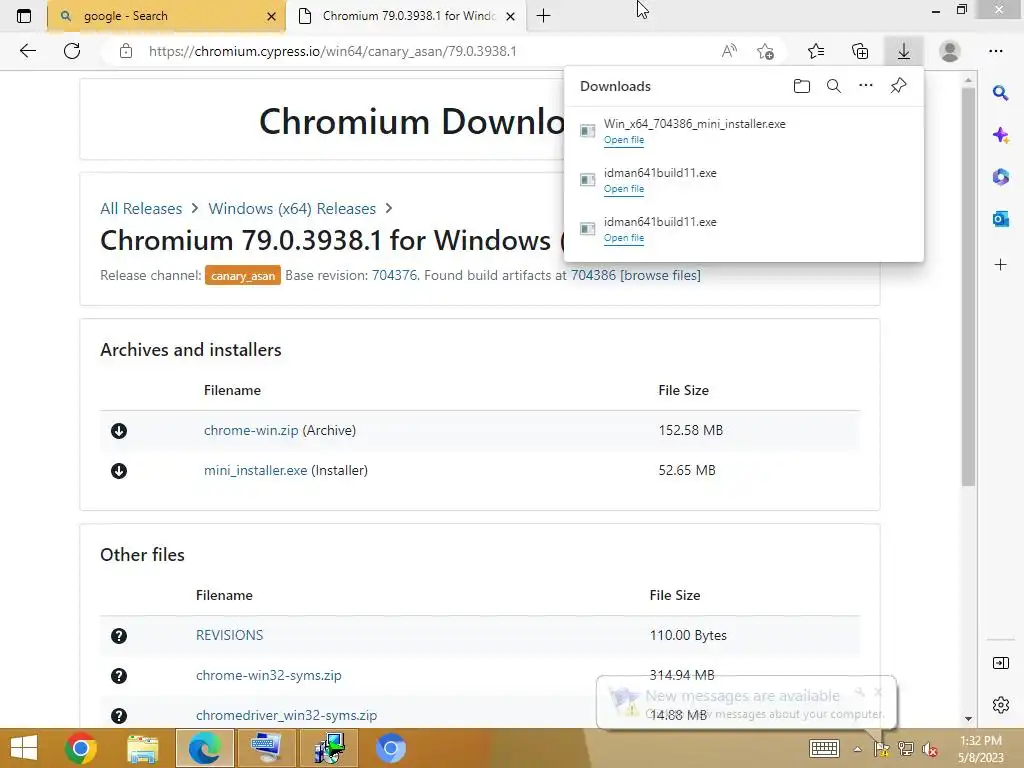
Task: Reload the page with refresh icon
Action: 72,51
